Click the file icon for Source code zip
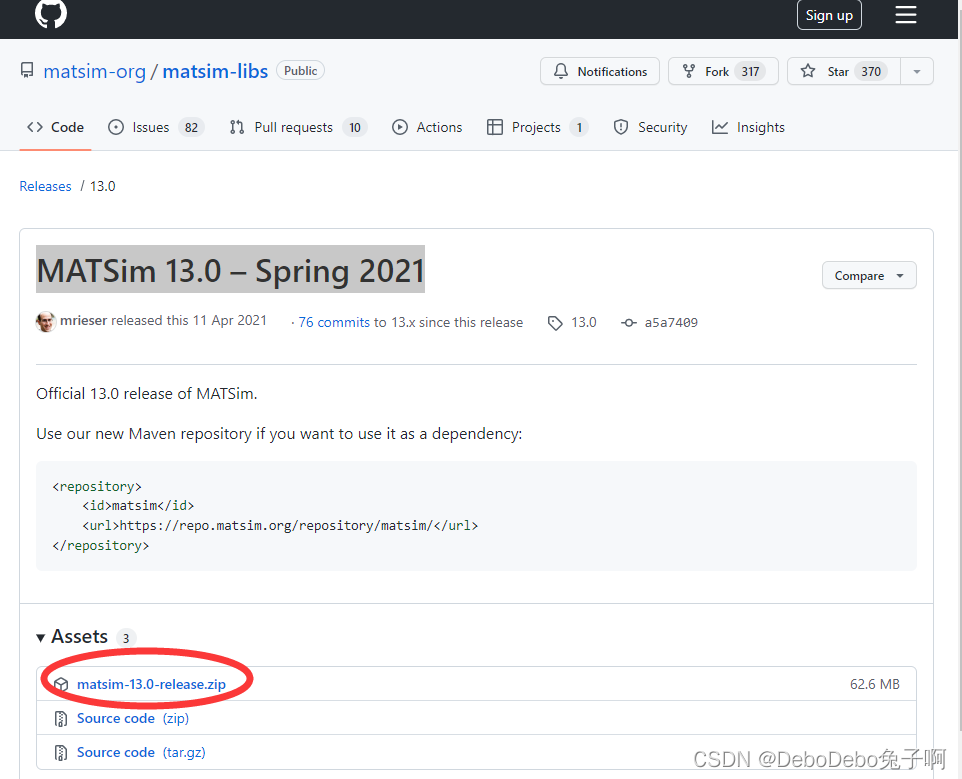 point(61,718)
